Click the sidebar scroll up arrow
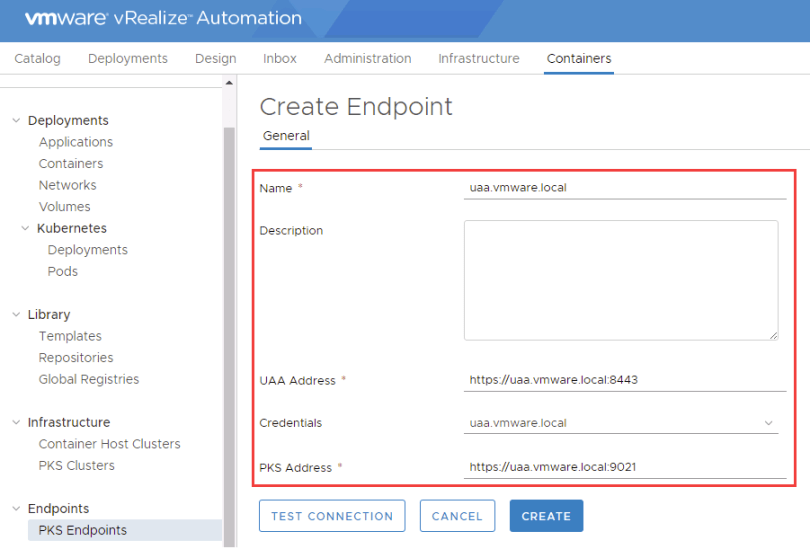The width and height of the screenshot is (810, 558). click(x=229, y=83)
